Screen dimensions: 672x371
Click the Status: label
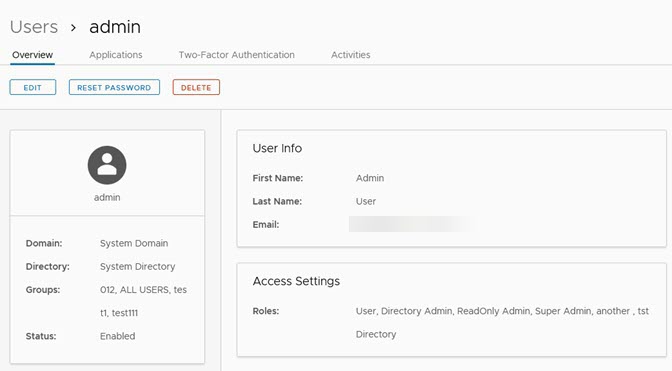tap(41, 336)
